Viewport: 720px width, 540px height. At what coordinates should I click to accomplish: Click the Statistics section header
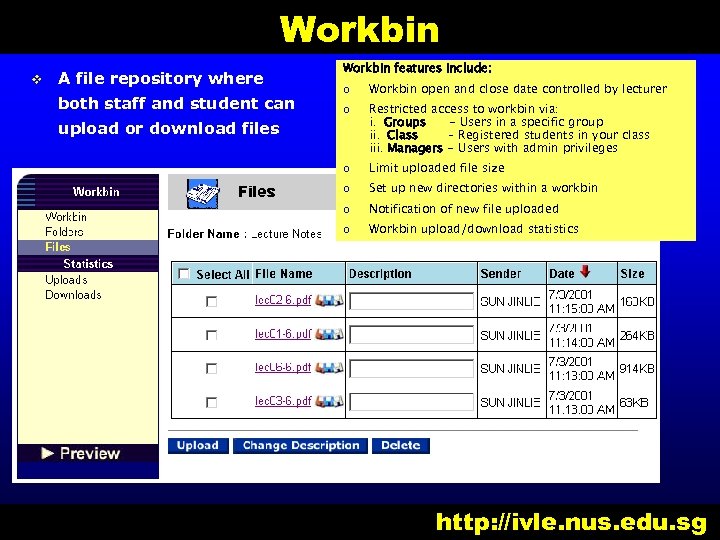[88, 264]
